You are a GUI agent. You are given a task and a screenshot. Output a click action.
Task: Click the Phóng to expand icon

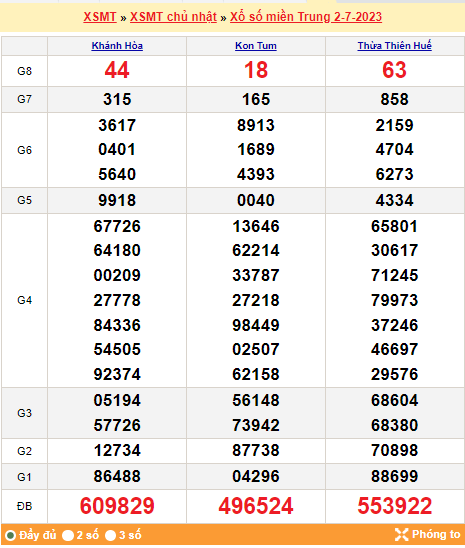(401, 534)
